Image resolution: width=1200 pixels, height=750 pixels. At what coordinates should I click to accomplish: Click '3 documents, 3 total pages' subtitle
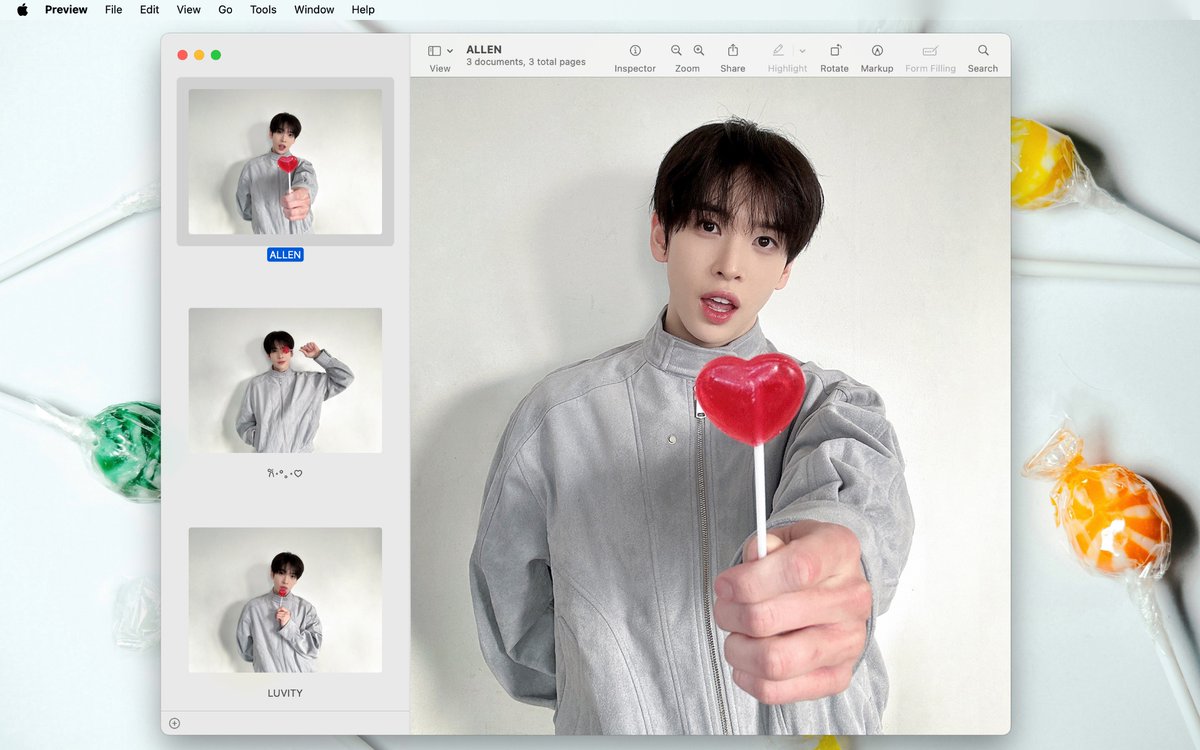(526, 62)
